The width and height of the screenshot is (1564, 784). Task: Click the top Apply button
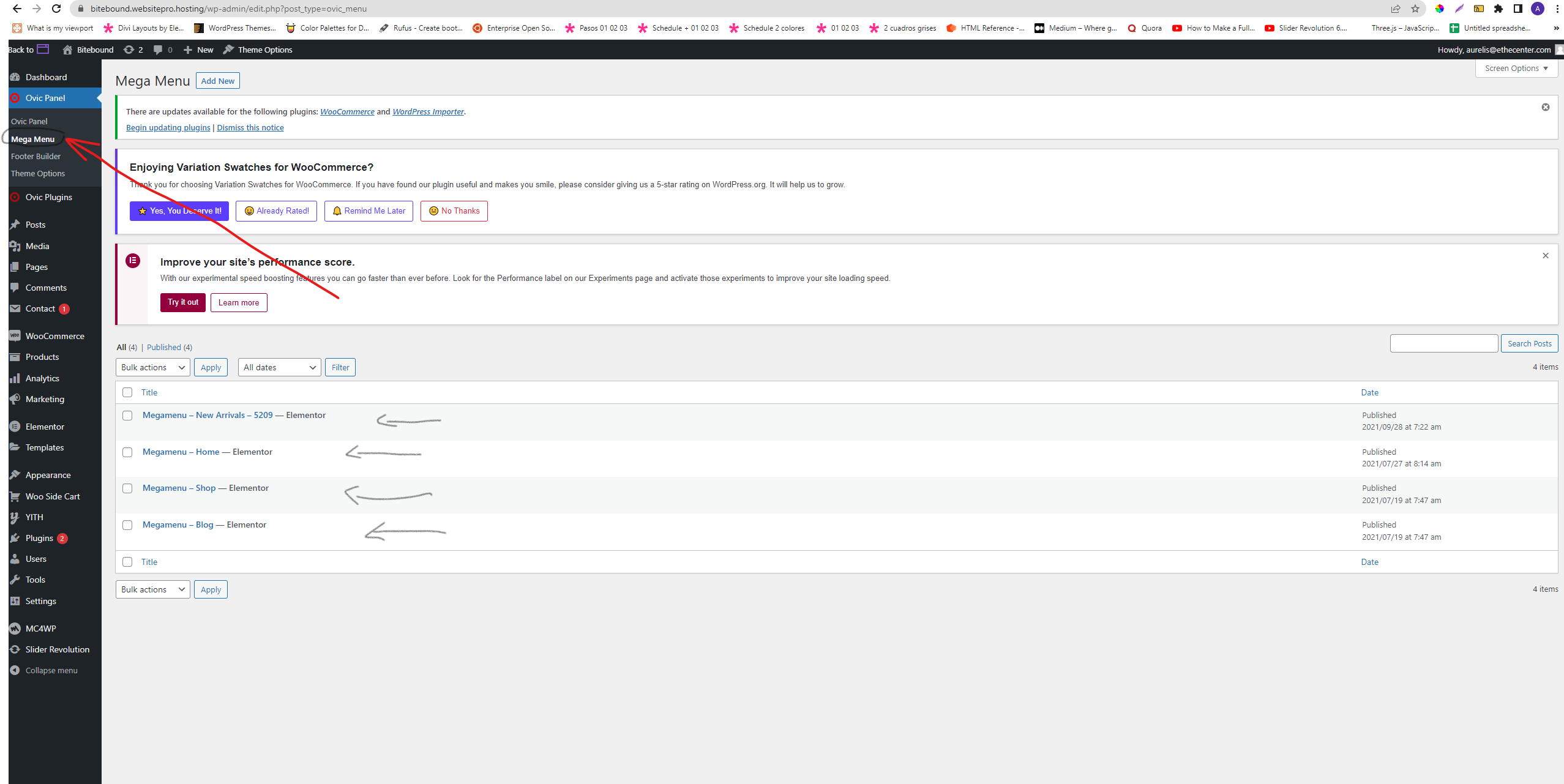211,367
